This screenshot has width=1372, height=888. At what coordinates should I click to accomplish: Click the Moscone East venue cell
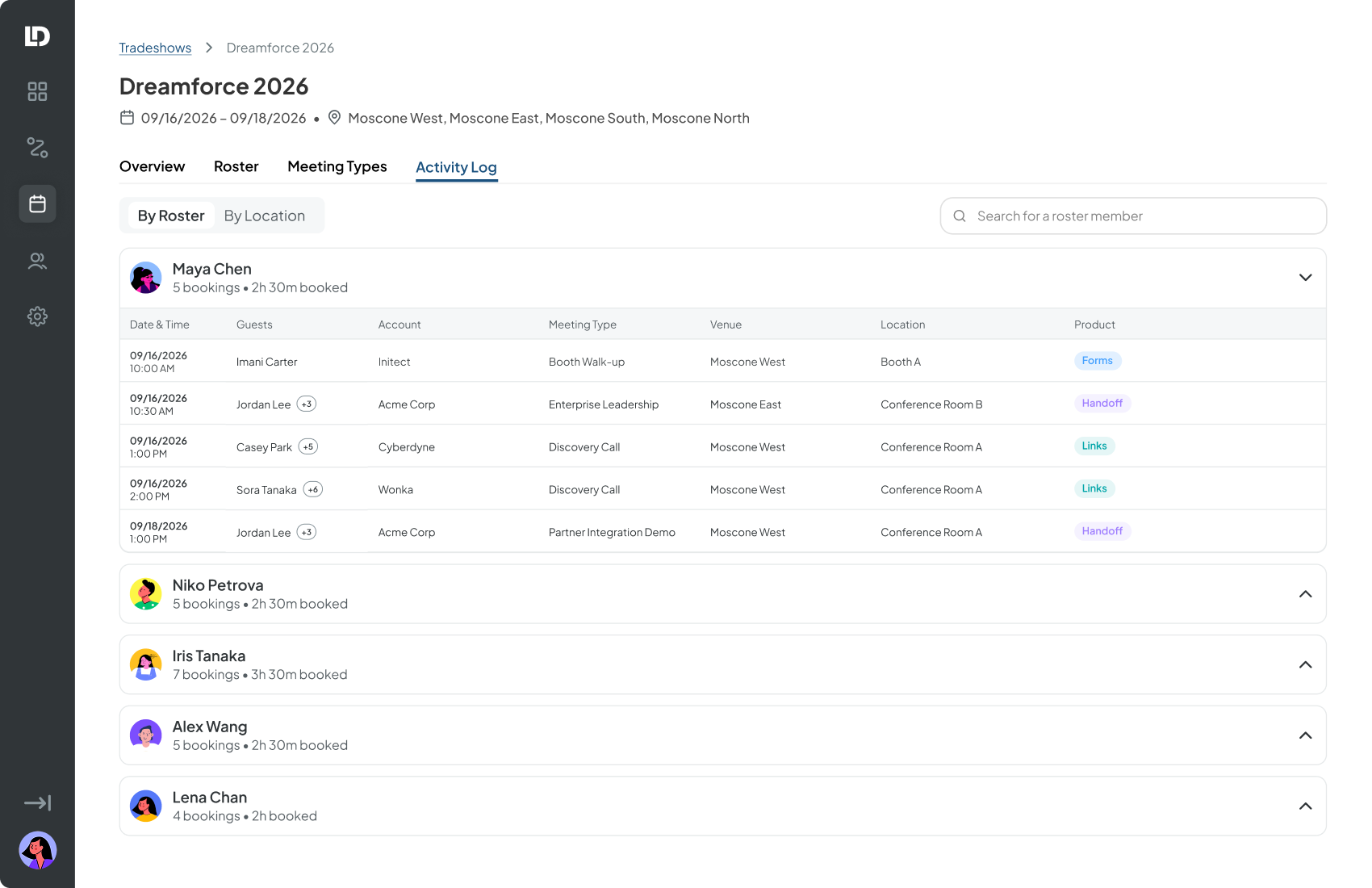coord(746,404)
